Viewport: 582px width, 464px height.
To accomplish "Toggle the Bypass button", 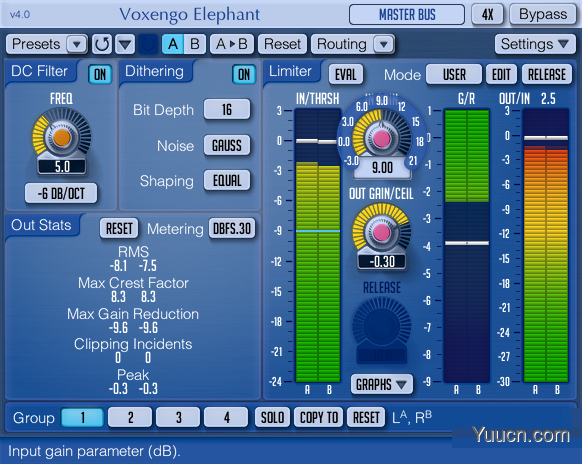I will click(543, 15).
